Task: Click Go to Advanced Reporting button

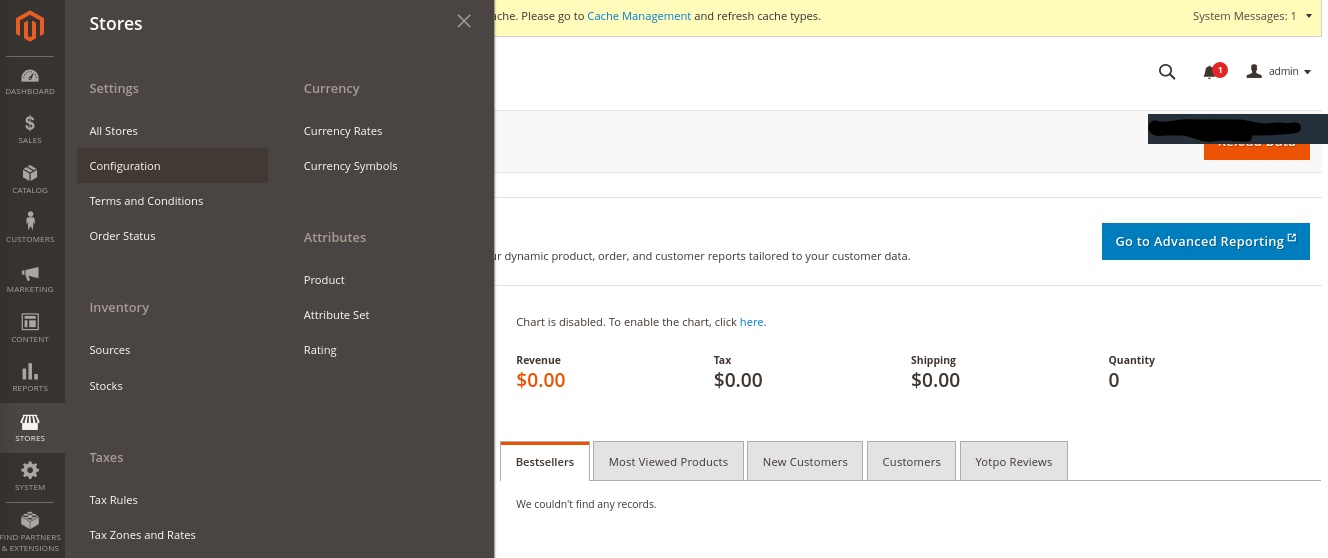Action: point(1205,241)
